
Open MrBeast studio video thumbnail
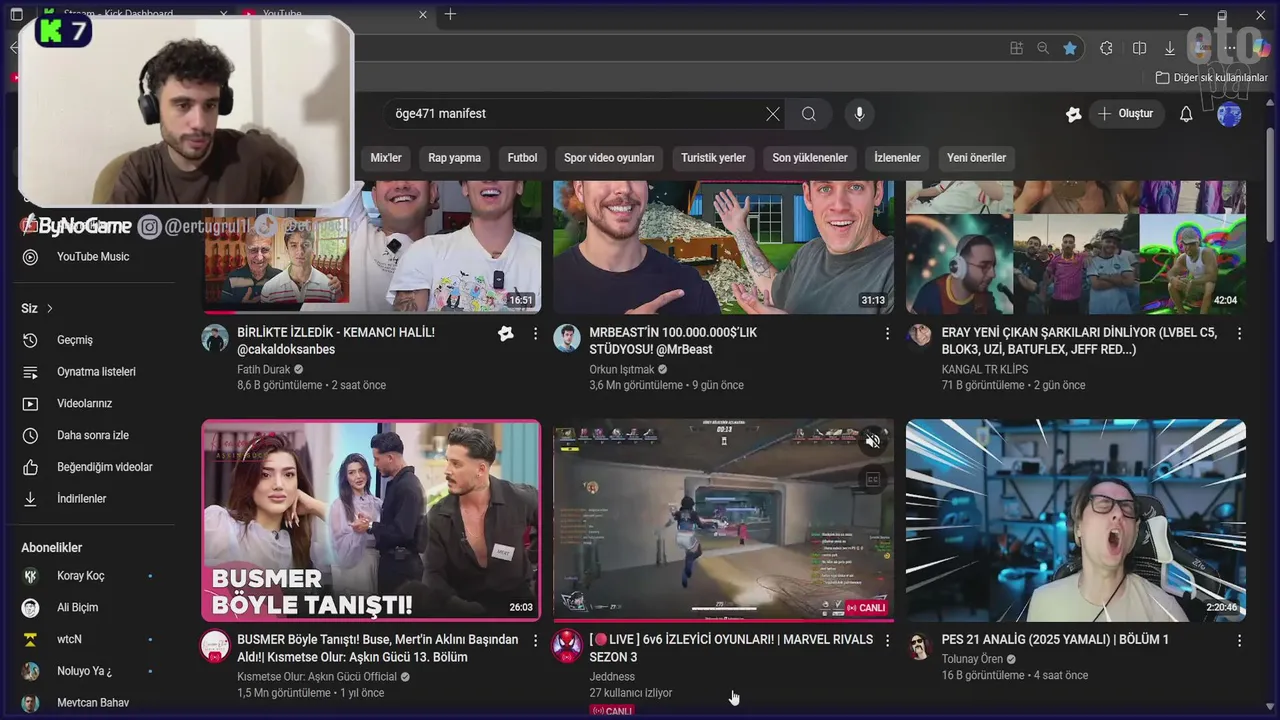click(x=724, y=247)
